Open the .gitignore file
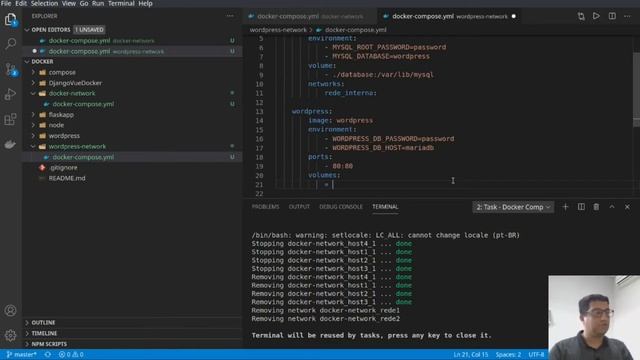Screen dimensions: 640x360 [63, 168]
